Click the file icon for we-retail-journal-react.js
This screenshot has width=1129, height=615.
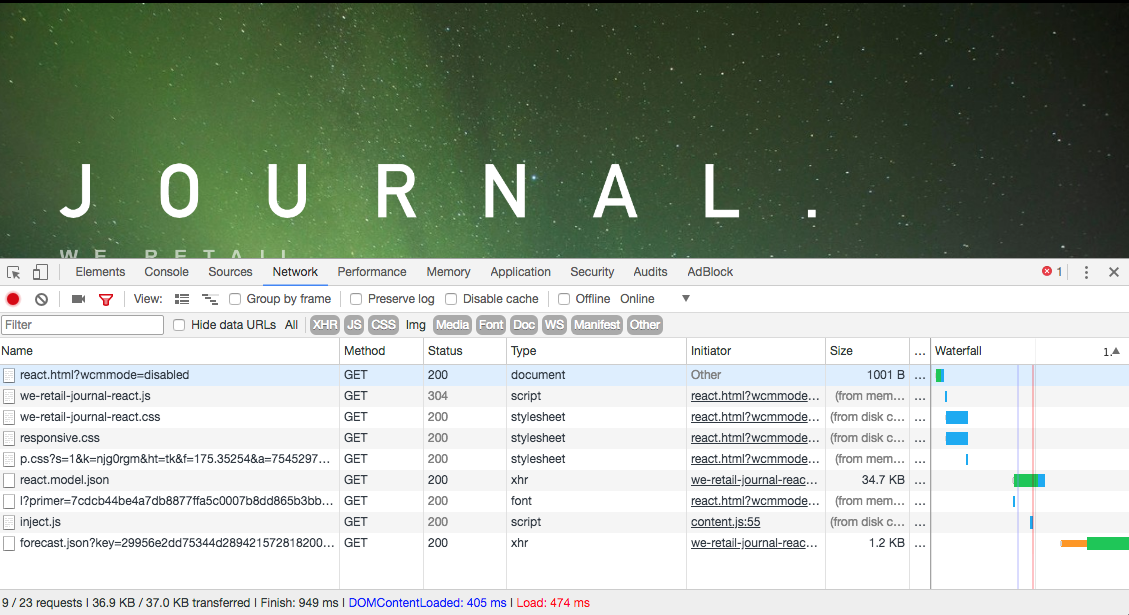9,397
